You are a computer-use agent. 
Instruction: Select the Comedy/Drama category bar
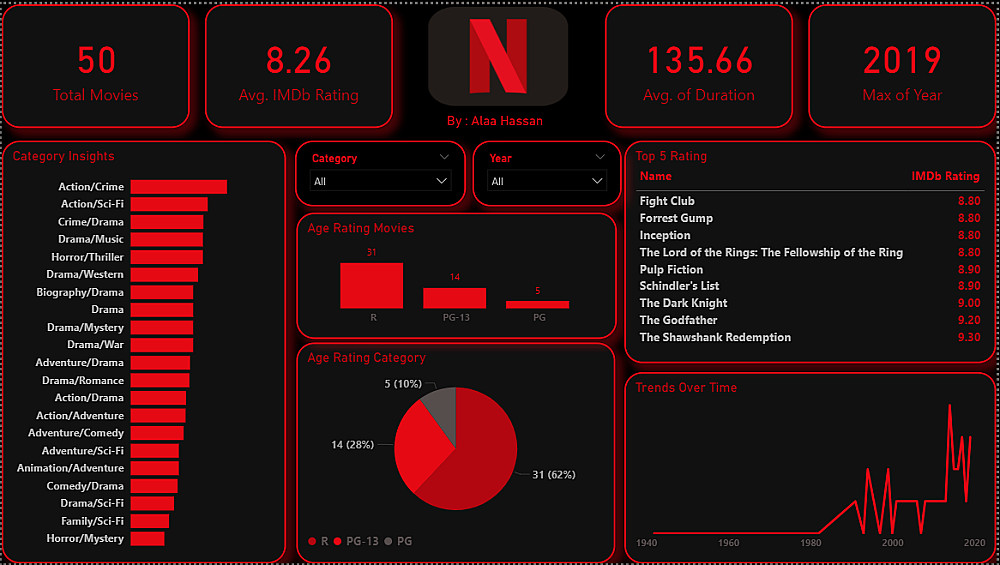pos(154,486)
